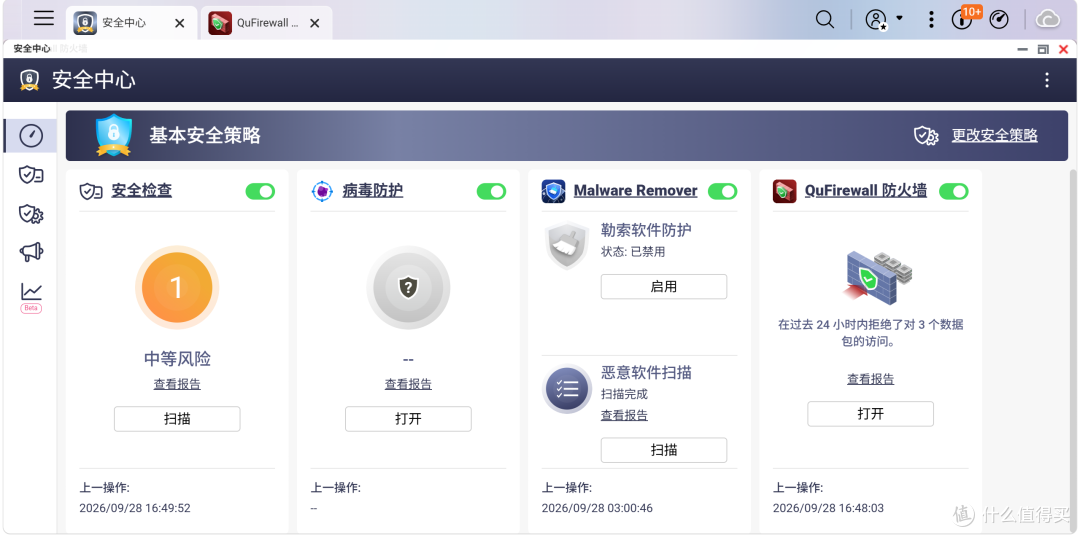
Task: Click the firewall denied 3 packets message
Action: click(x=871, y=333)
